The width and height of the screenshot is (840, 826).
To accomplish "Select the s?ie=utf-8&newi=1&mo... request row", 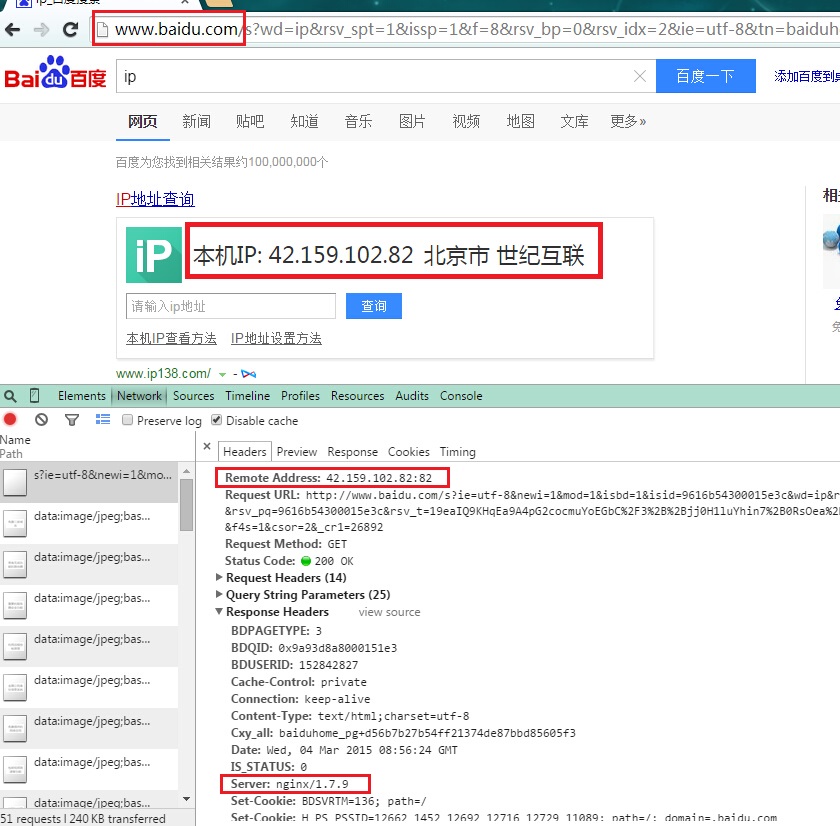I will pyautogui.click(x=89, y=482).
